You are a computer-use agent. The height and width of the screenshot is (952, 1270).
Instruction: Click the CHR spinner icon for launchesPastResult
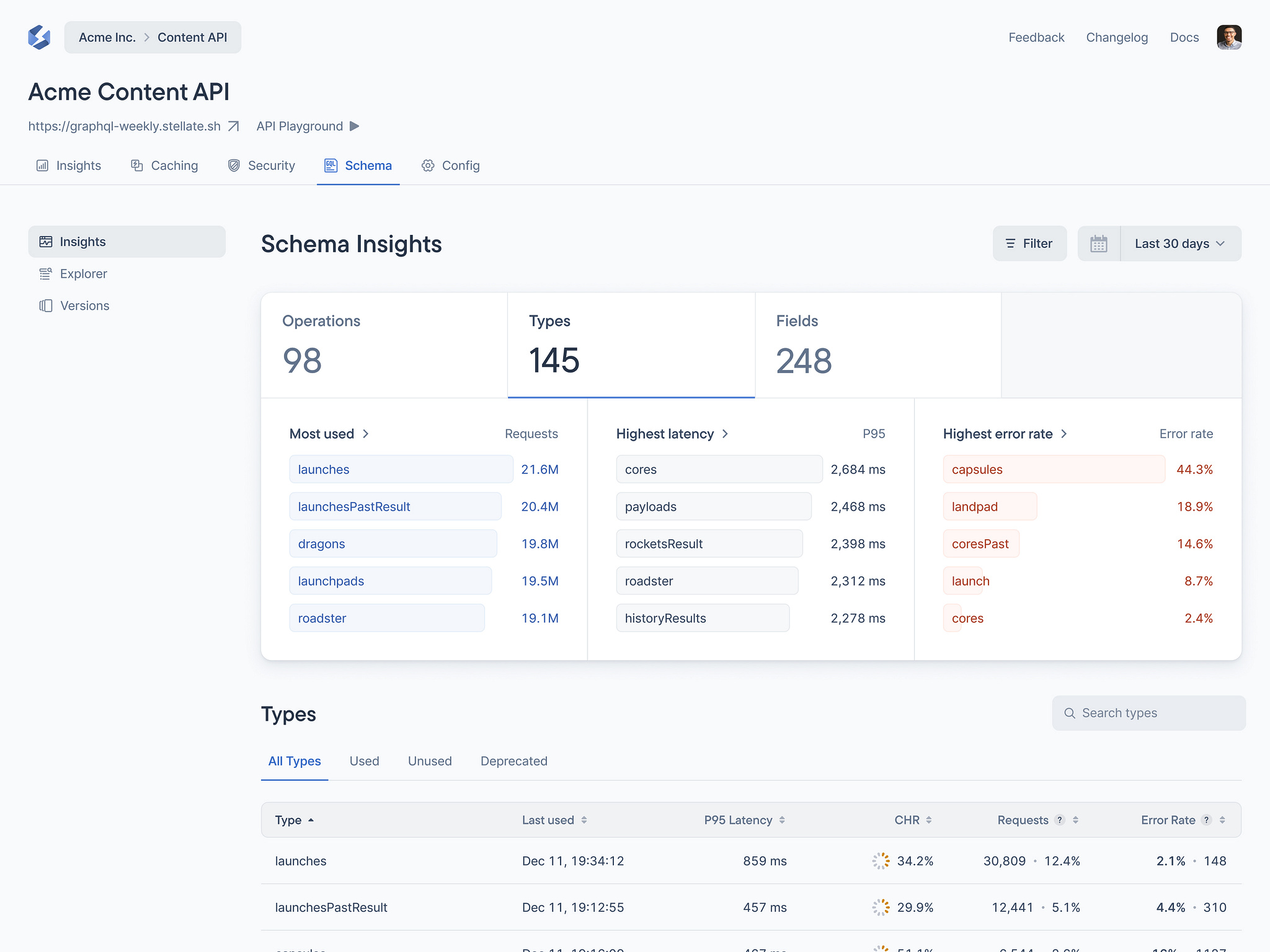tap(881, 907)
